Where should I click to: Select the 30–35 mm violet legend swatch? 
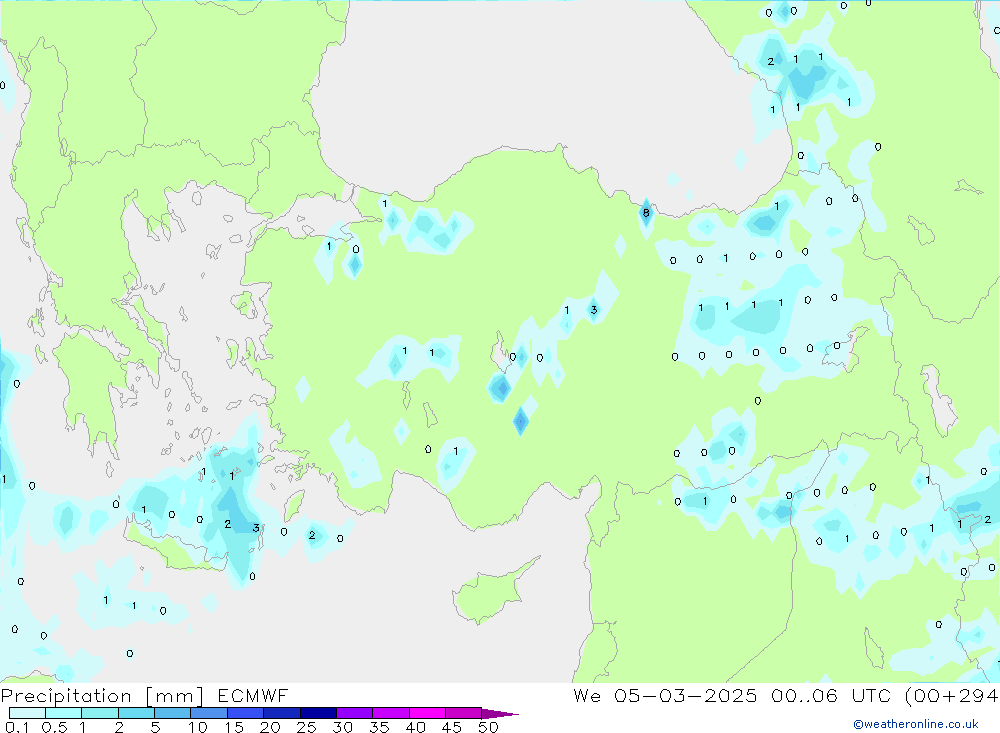(x=355, y=713)
